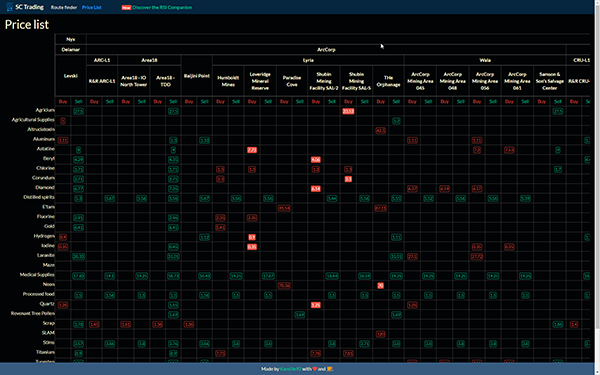Select highlighted Astatine buy price at Loveridge Mineral Reserve
The width and height of the screenshot is (600, 375).
pyautogui.click(x=252, y=150)
